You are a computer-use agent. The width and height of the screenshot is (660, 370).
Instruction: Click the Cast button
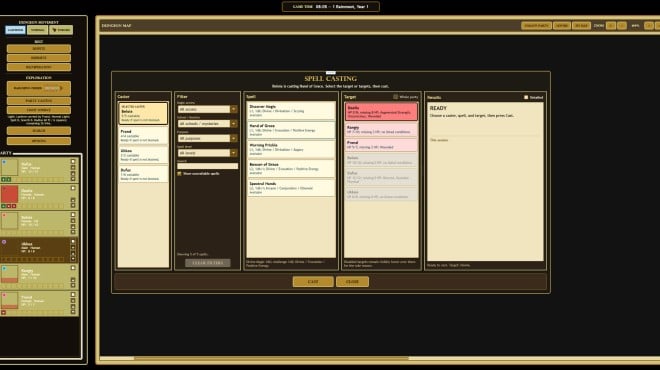pyautogui.click(x=313, y=282)
